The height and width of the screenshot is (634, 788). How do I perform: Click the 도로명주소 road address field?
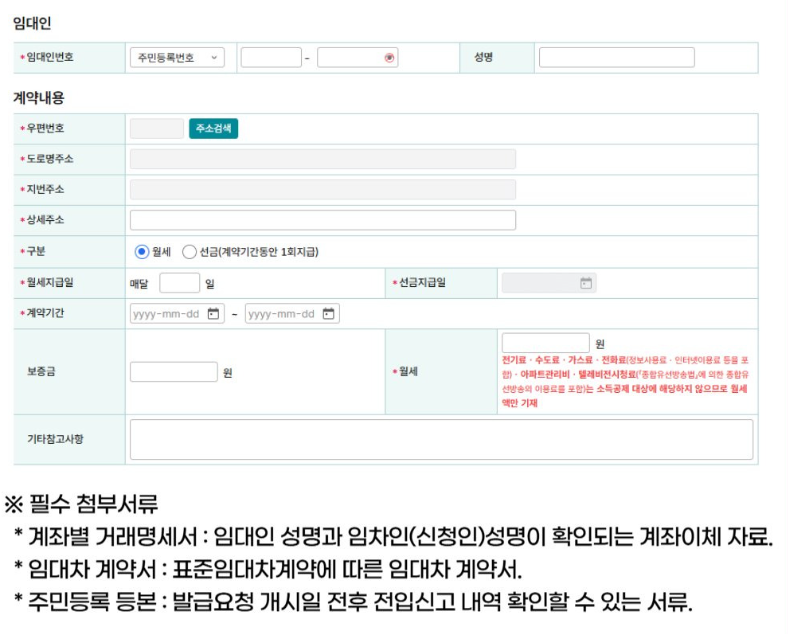pyautogui.click(x=323, y=159)
